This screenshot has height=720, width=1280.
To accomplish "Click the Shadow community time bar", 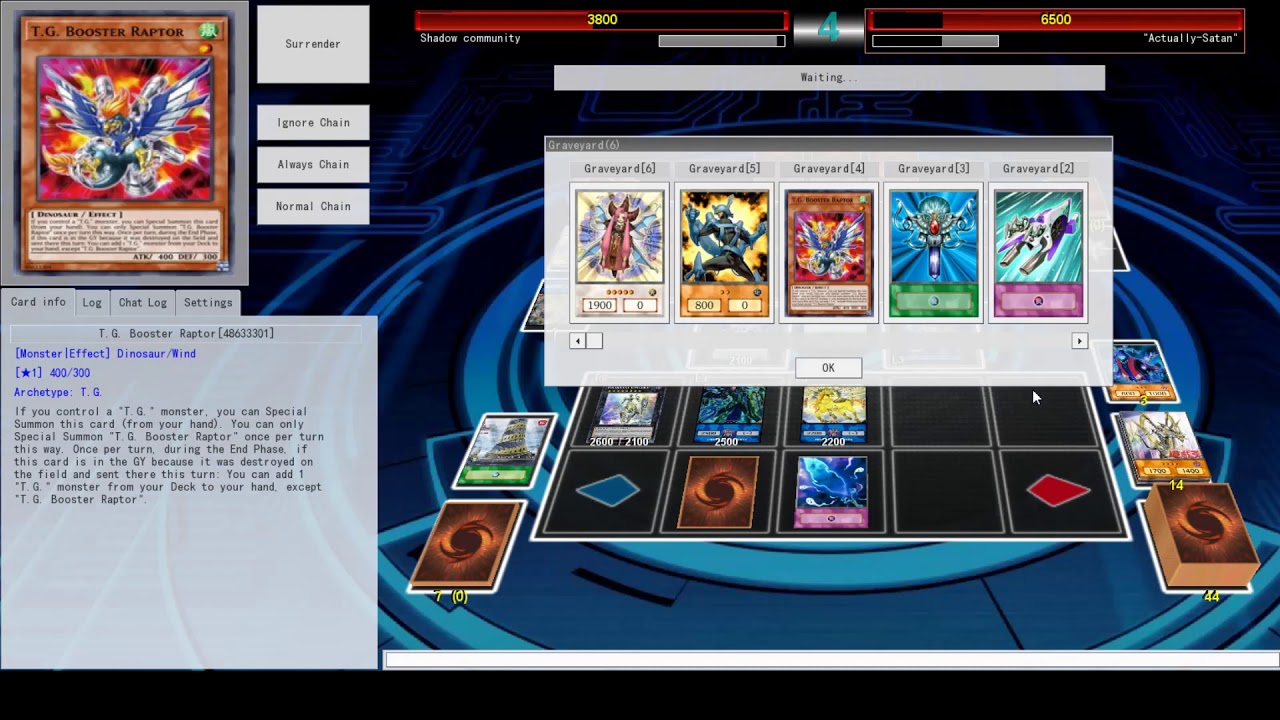I will (722, 41).
